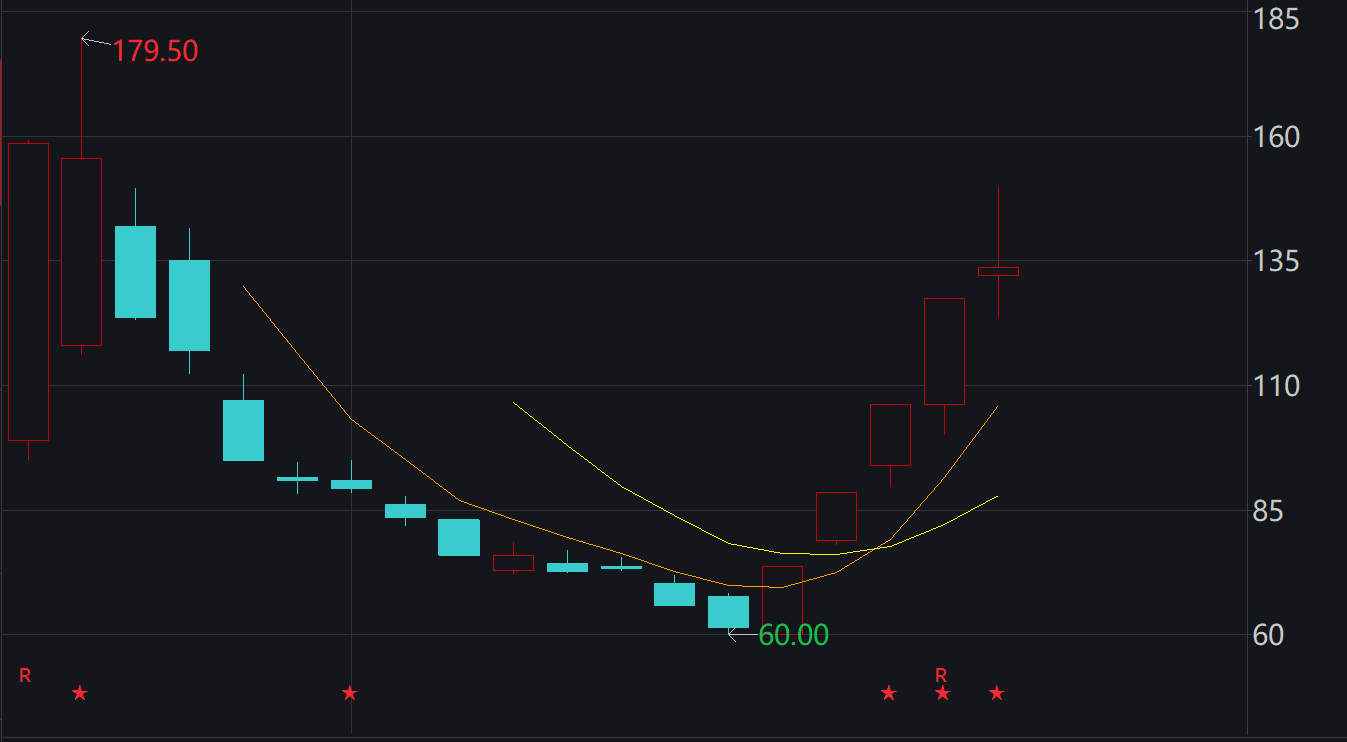The width and height of the screenshot is (1347, 742).
Task: Select the 110 price axis label
Action: [1277, 386]
